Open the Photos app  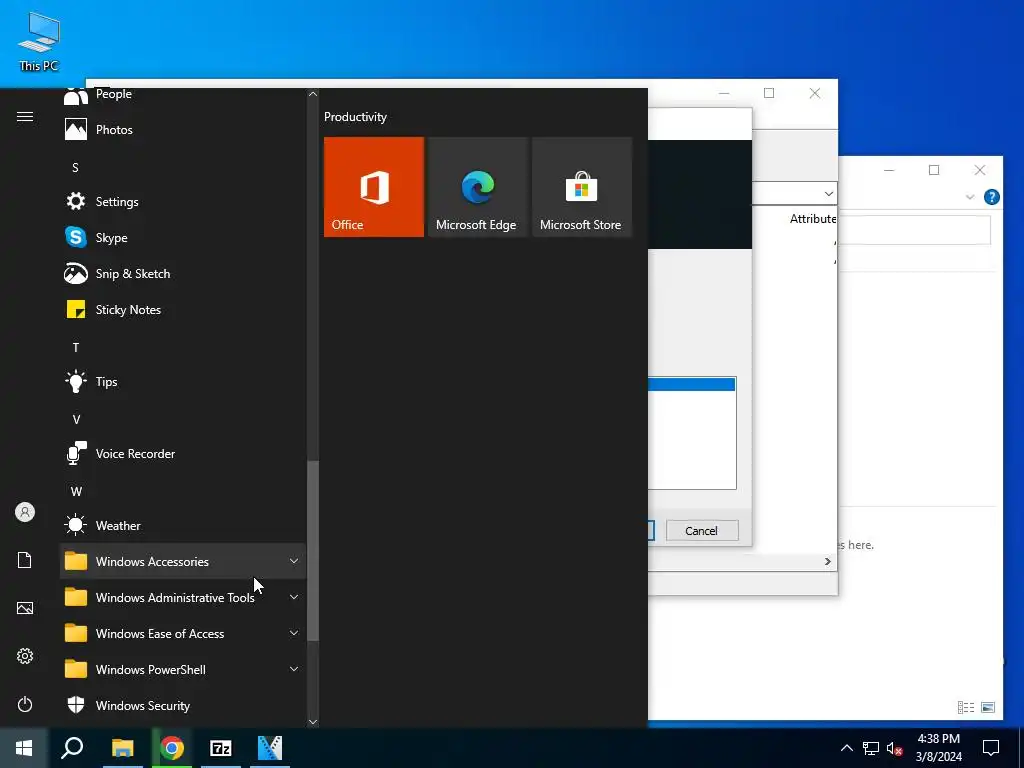click(x=182, y=129)
